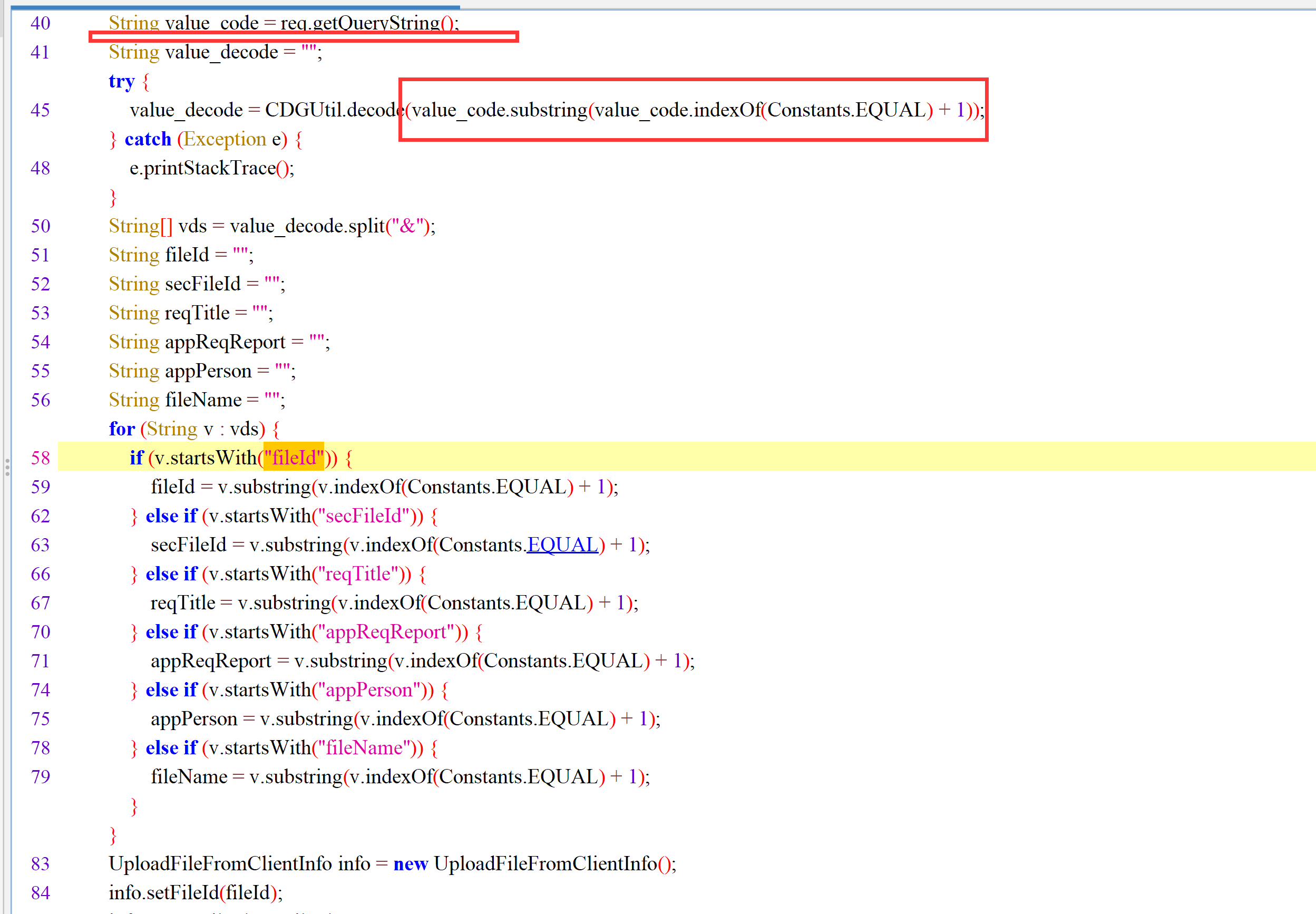Click 'e.printStackTrace()' on line 48

click(x=210, y=168)
